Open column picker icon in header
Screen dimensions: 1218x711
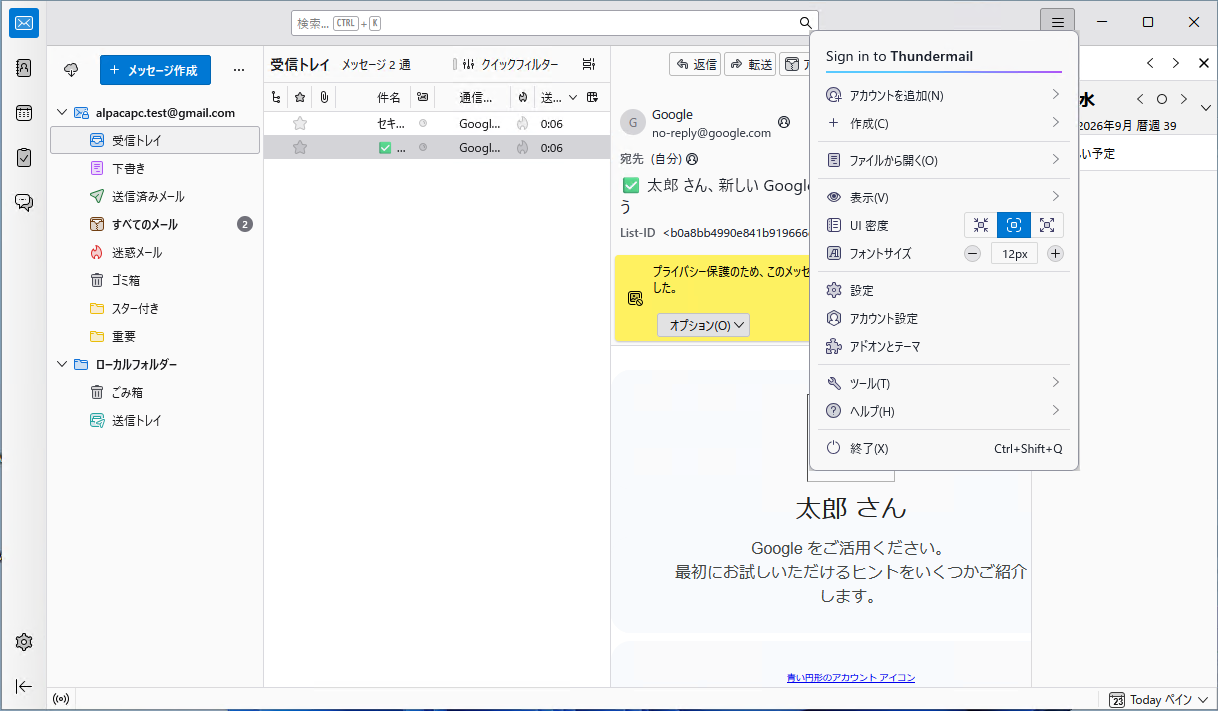(x=593, y=97)
